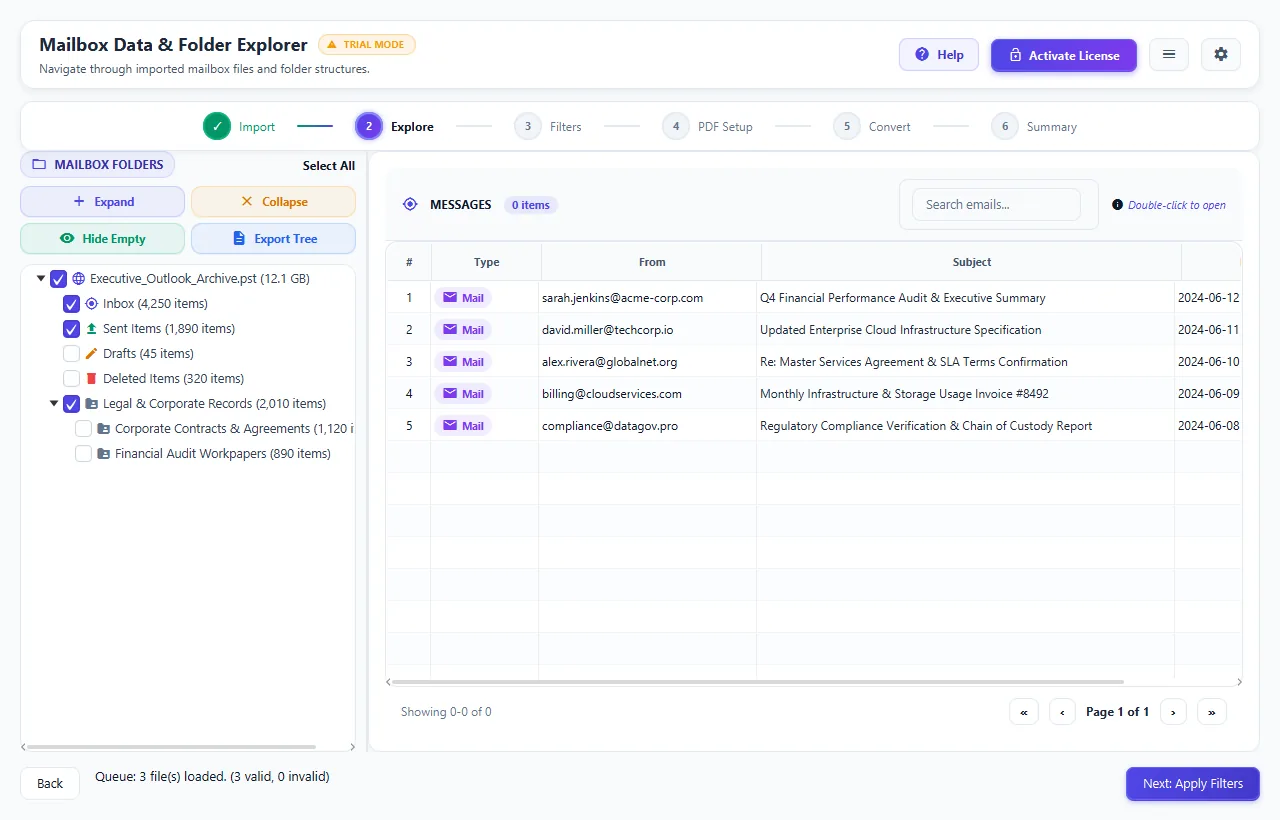
Task: Click the Mail badge for sarah.jenkins row
Action: (x=463, y=298)
